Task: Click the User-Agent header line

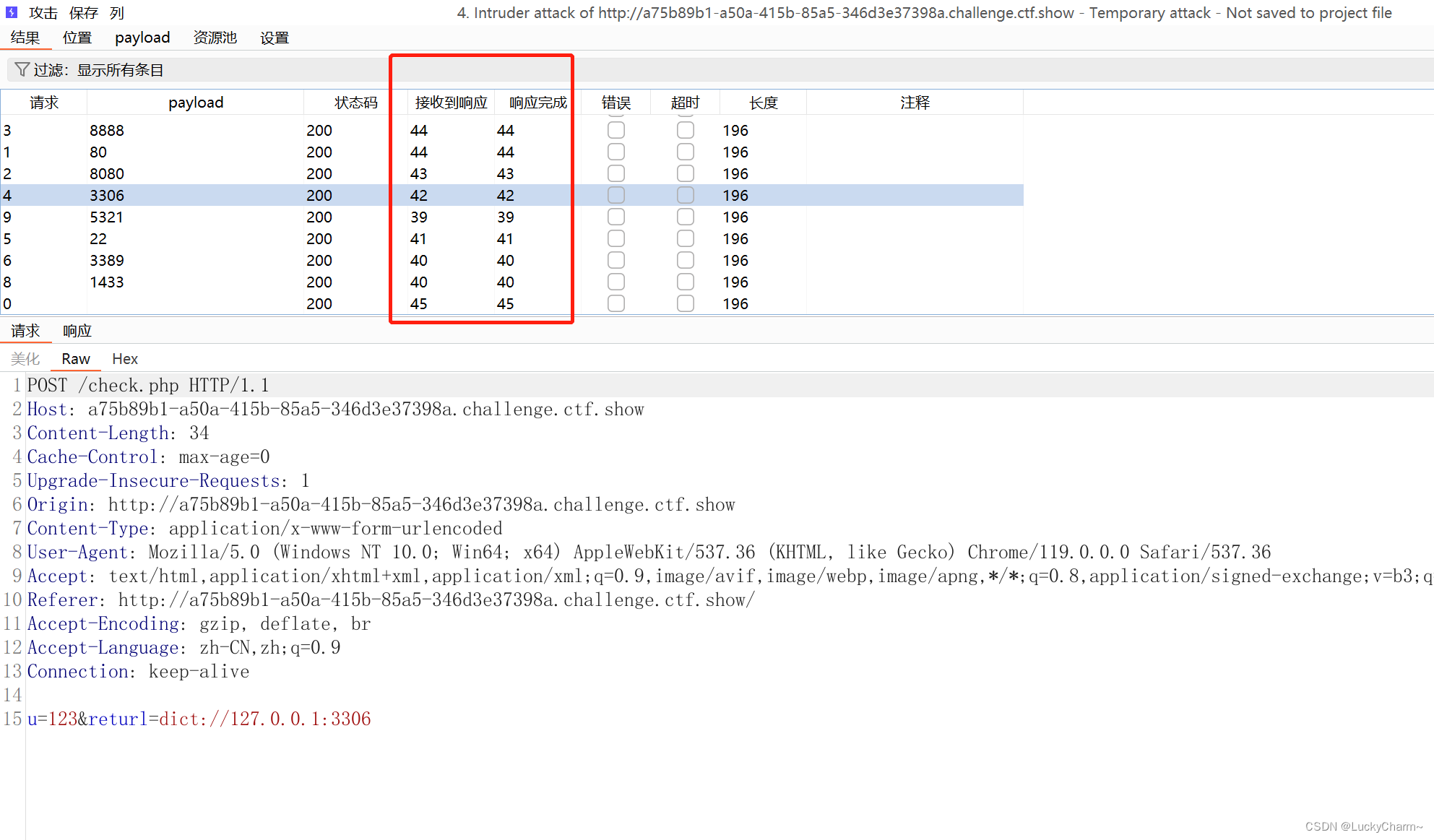Action: pyautogui.click(x=649, y=552)
